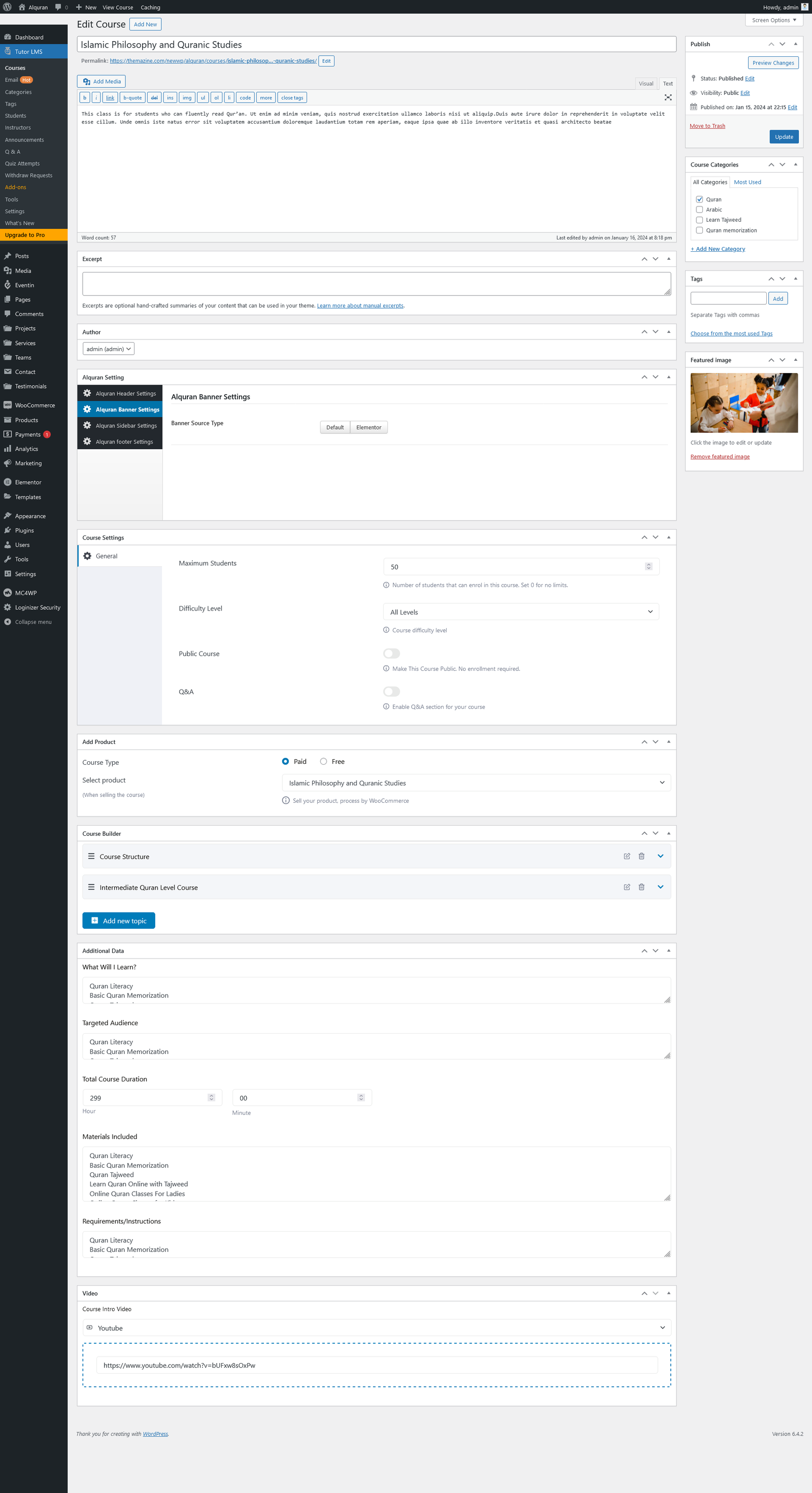The height and width of the screenshot is (1493, 812).
Task: Click the Update button
Action: click(x=784, y=137)
